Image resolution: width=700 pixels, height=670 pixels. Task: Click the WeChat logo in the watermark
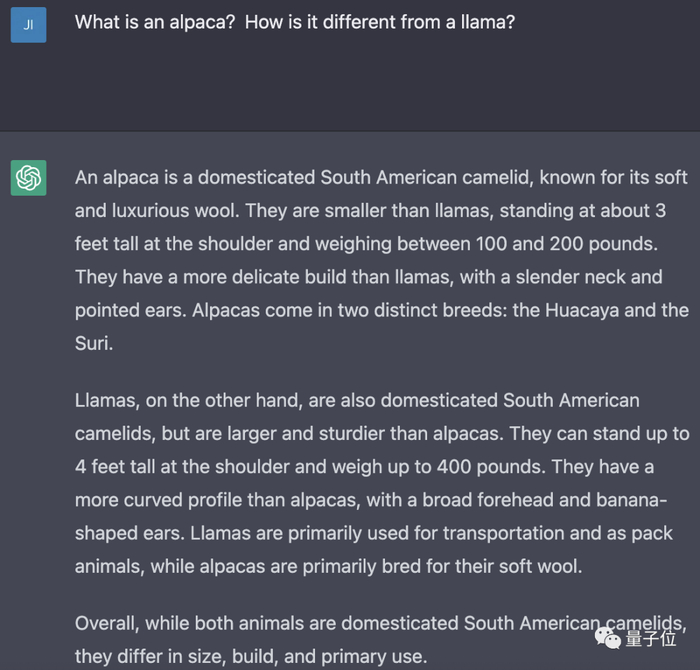607,637
